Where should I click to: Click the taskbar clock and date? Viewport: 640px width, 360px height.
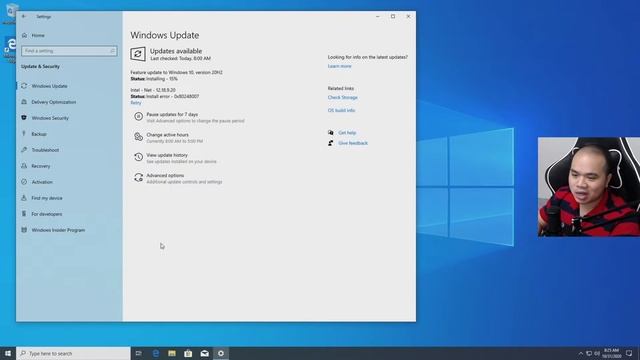(611, 353)
